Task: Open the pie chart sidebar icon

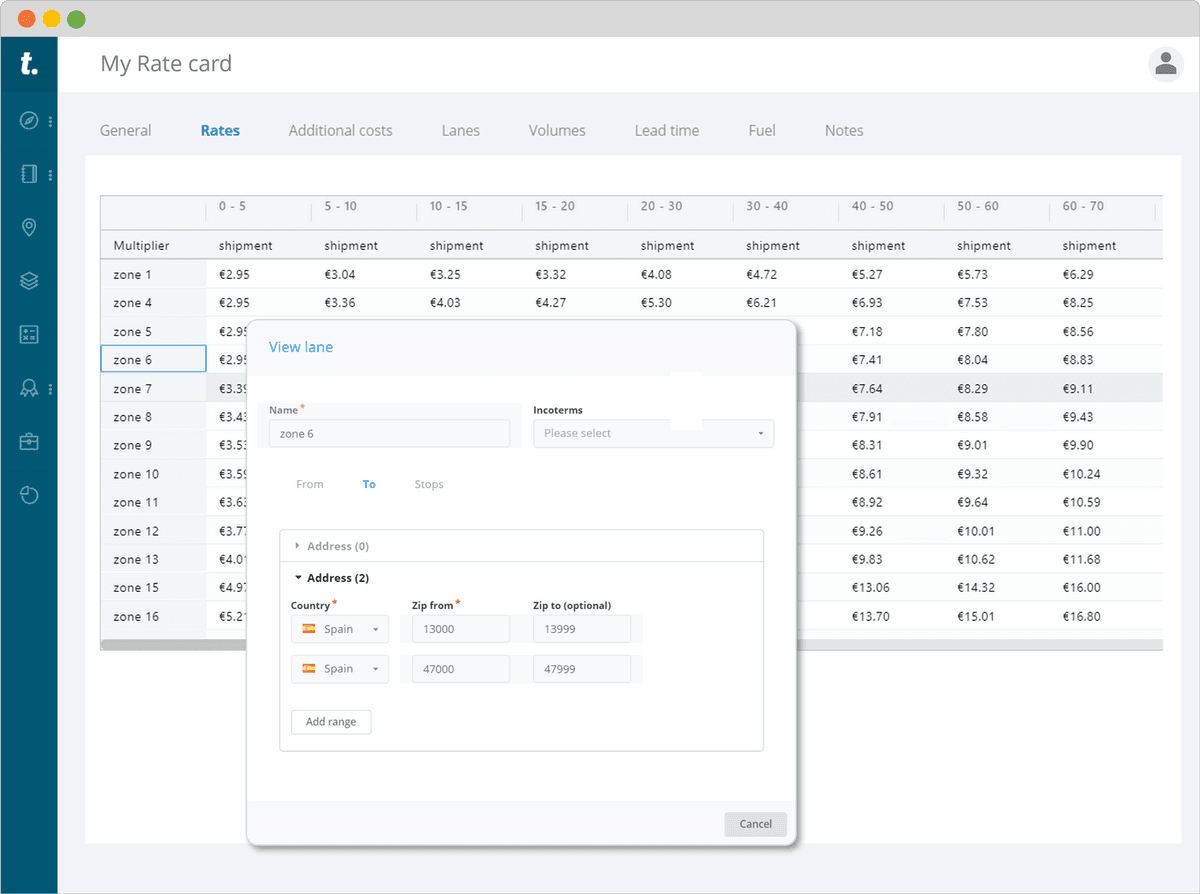Action: tap(29, 495)
